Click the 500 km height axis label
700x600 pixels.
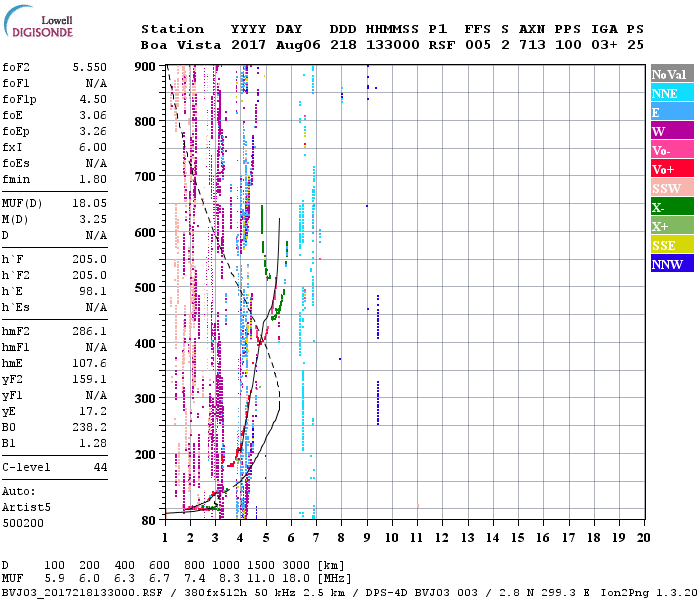145,288
